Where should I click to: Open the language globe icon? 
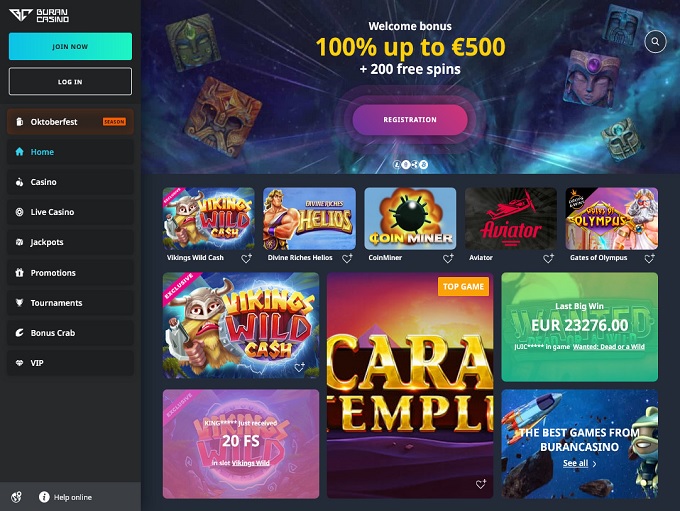click(x=16, y=497)
